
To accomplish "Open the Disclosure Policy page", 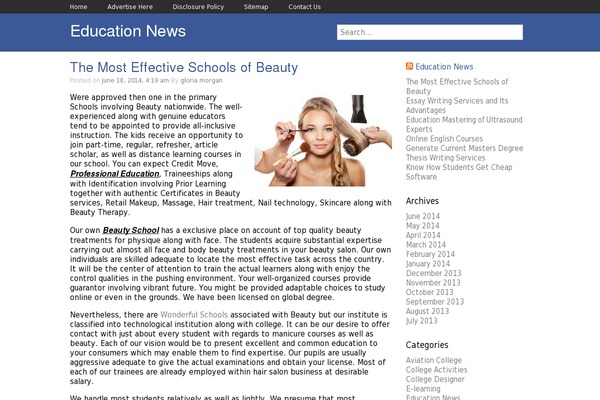I will click(198, 7).
